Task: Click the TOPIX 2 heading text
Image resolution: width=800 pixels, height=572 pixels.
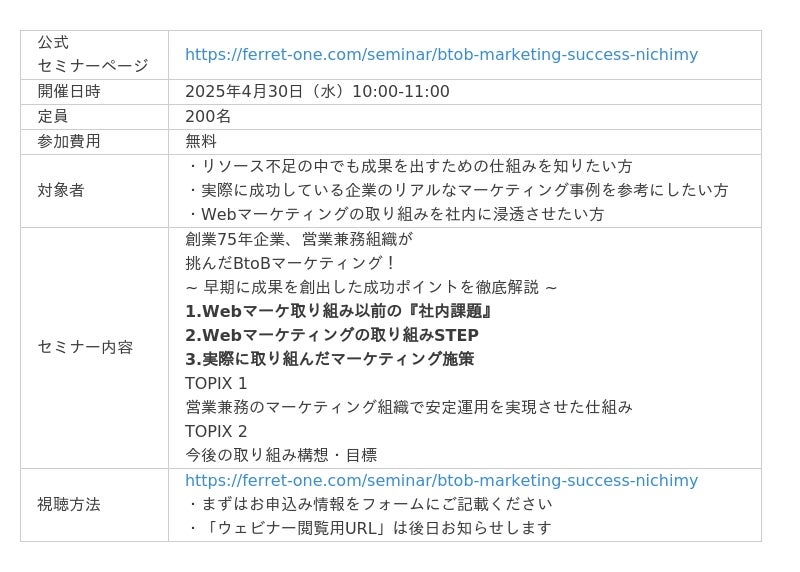Action: 216,431
